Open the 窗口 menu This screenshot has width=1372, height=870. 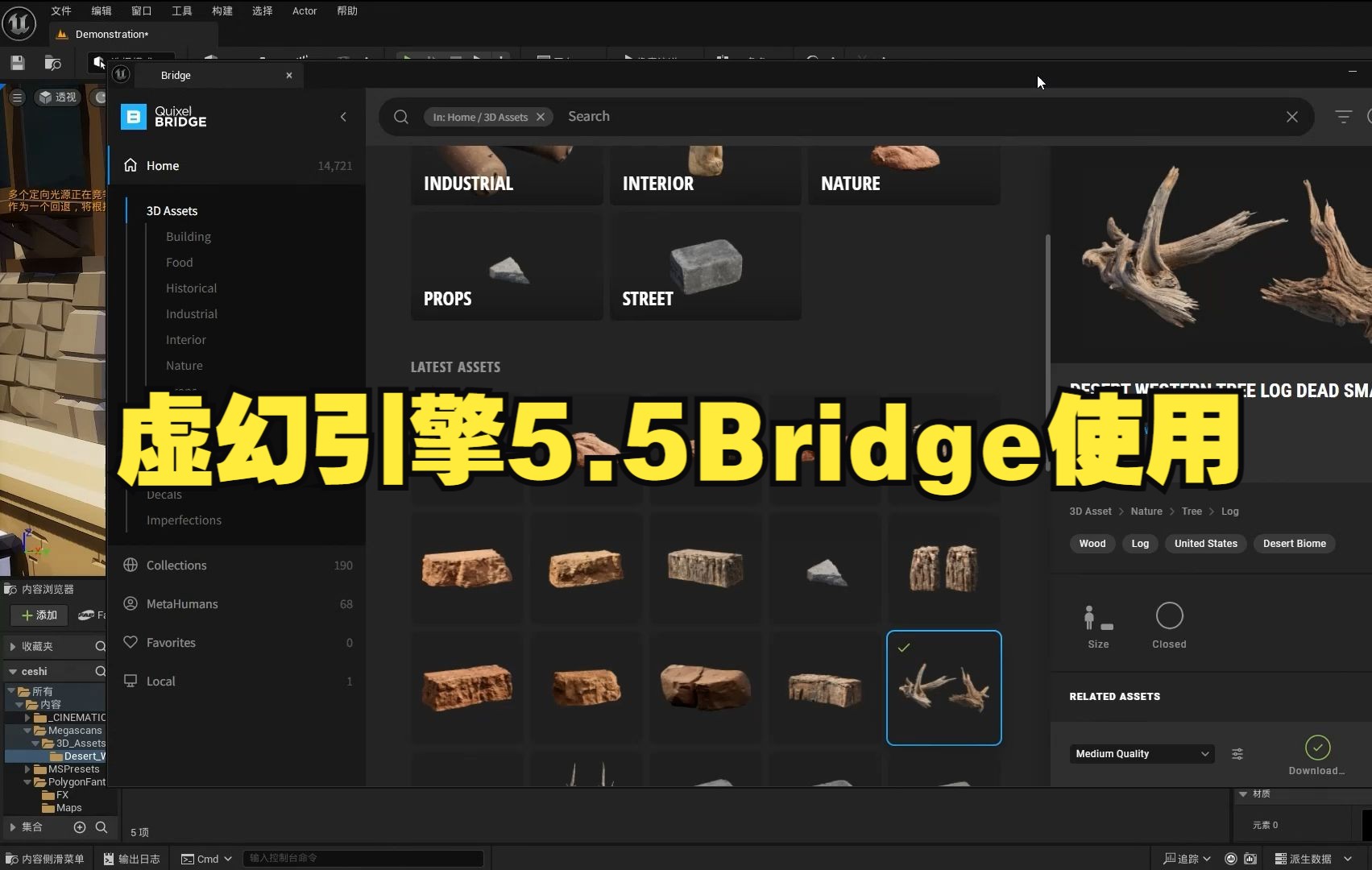coord(142,10)
